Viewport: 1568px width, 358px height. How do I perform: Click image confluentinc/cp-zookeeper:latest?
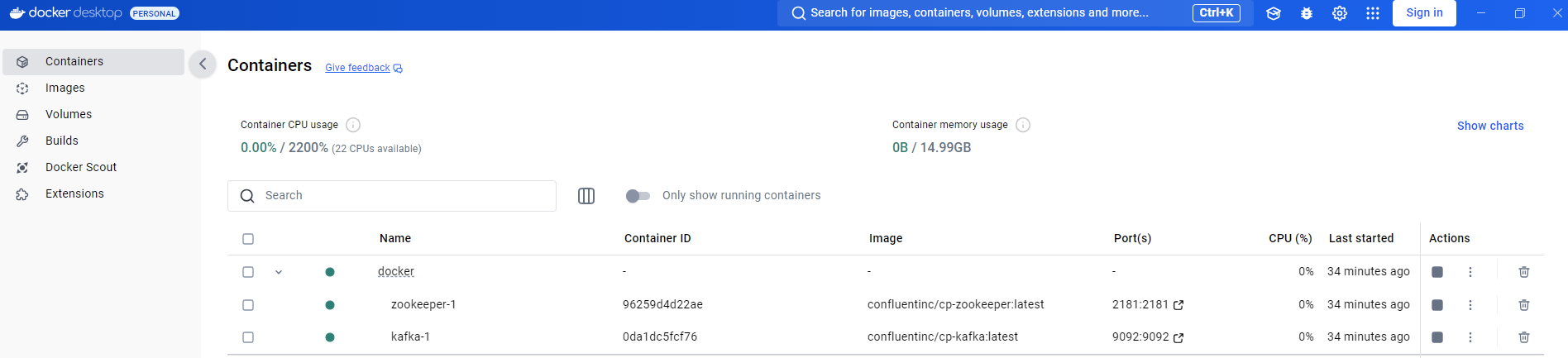955,304
